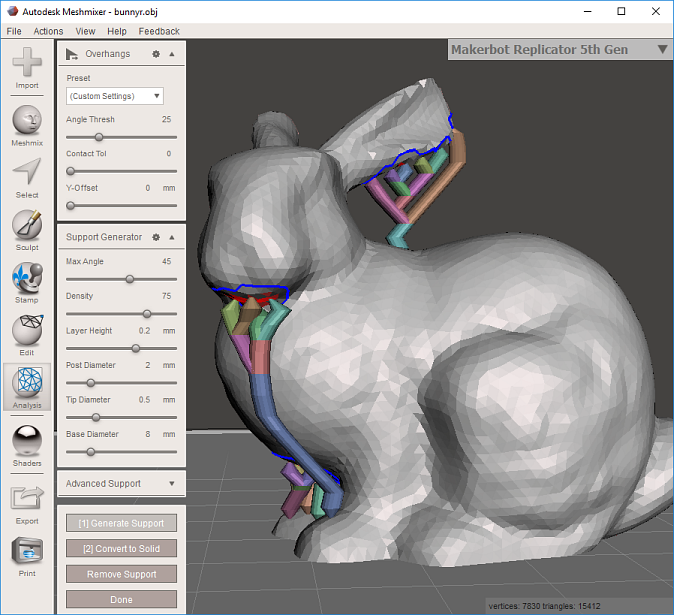Click the Generate Support button
The height and width of the screenshot is (615, 674).
point(121,523)
